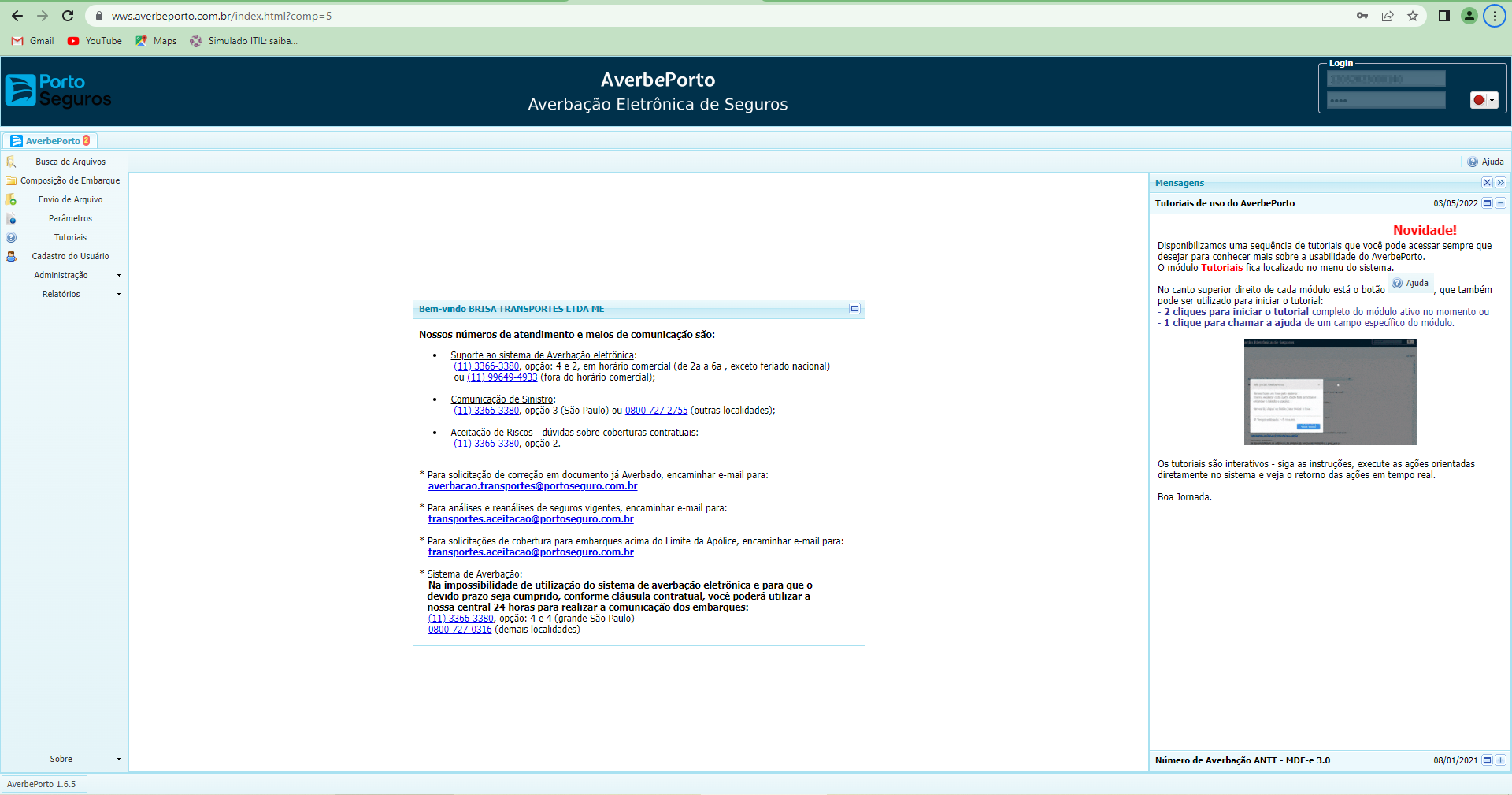This screenshot has height=795, width=1512.
Task: Maximize the Número de Averbação ANTT message
Action: click(x=1487, y=760)
